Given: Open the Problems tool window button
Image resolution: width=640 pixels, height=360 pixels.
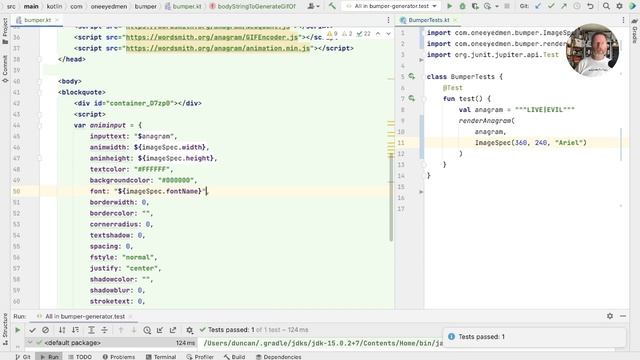Looking at the screenshot, I should pos(119,357).
